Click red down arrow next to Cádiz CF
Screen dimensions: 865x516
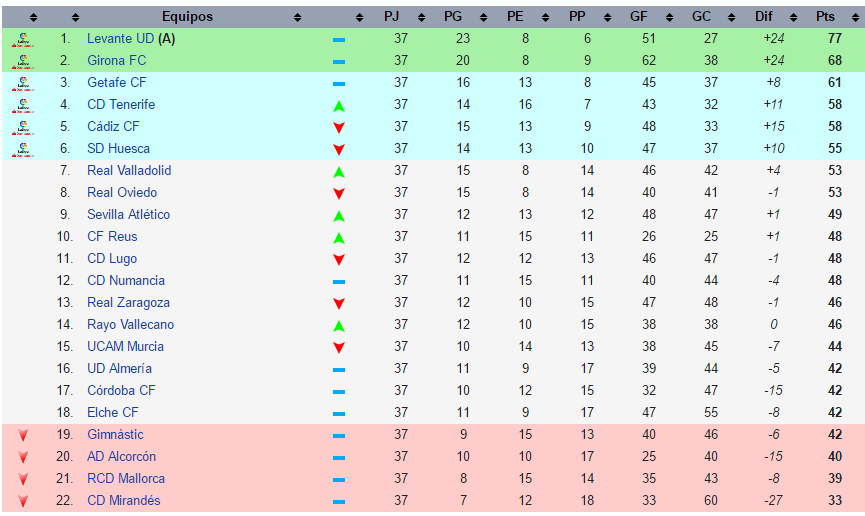pyautogui.click(x=339, y=127)
